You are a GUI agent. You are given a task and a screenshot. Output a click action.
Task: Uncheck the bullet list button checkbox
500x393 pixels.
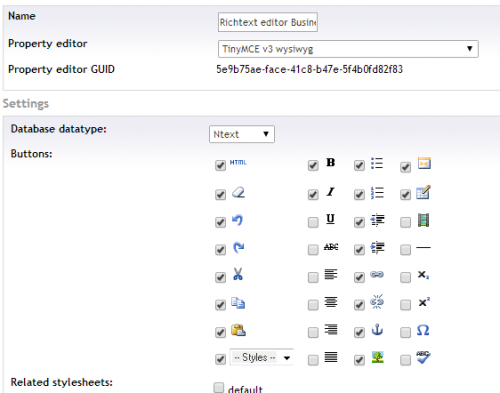coord(359,165)
